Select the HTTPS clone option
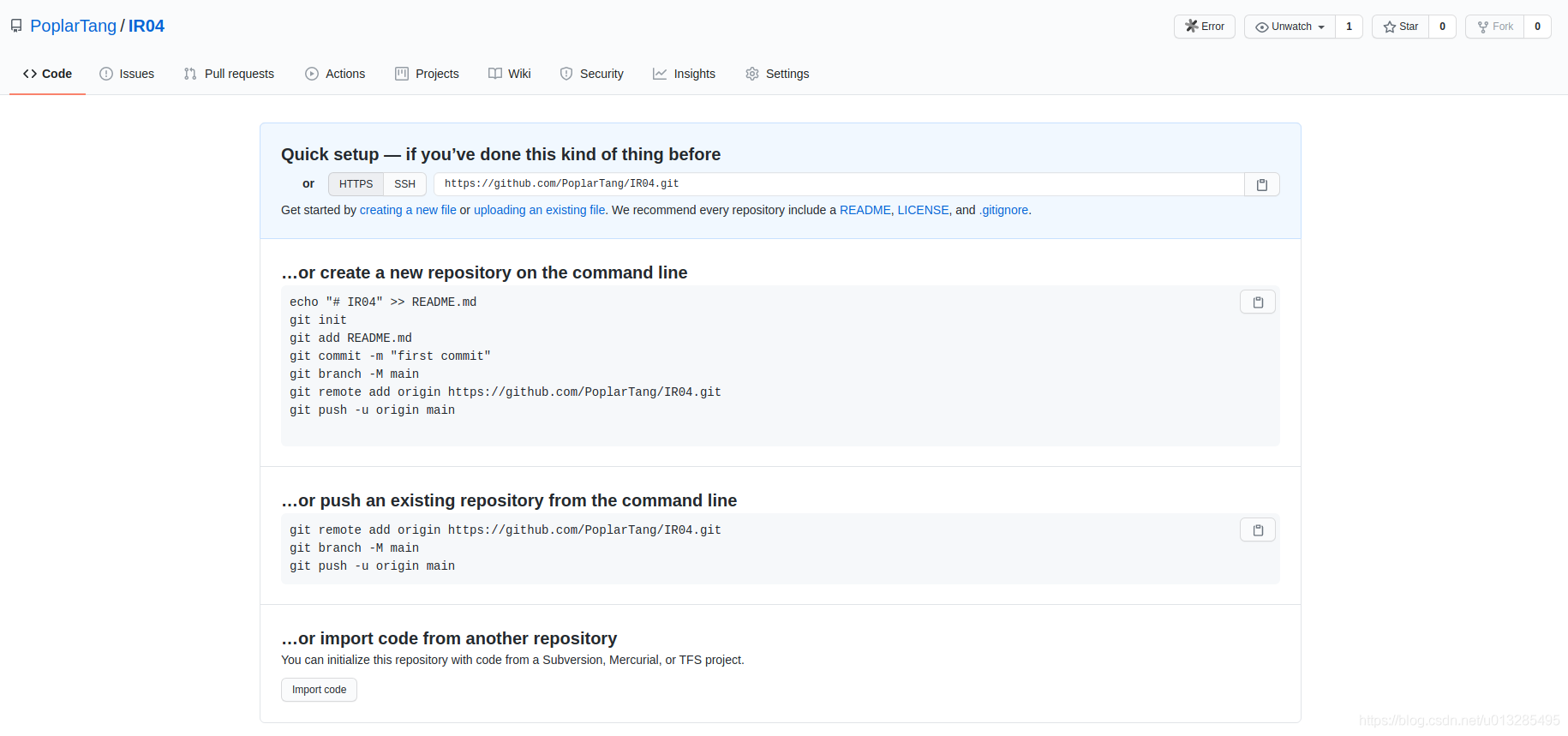 coord(356,184)
